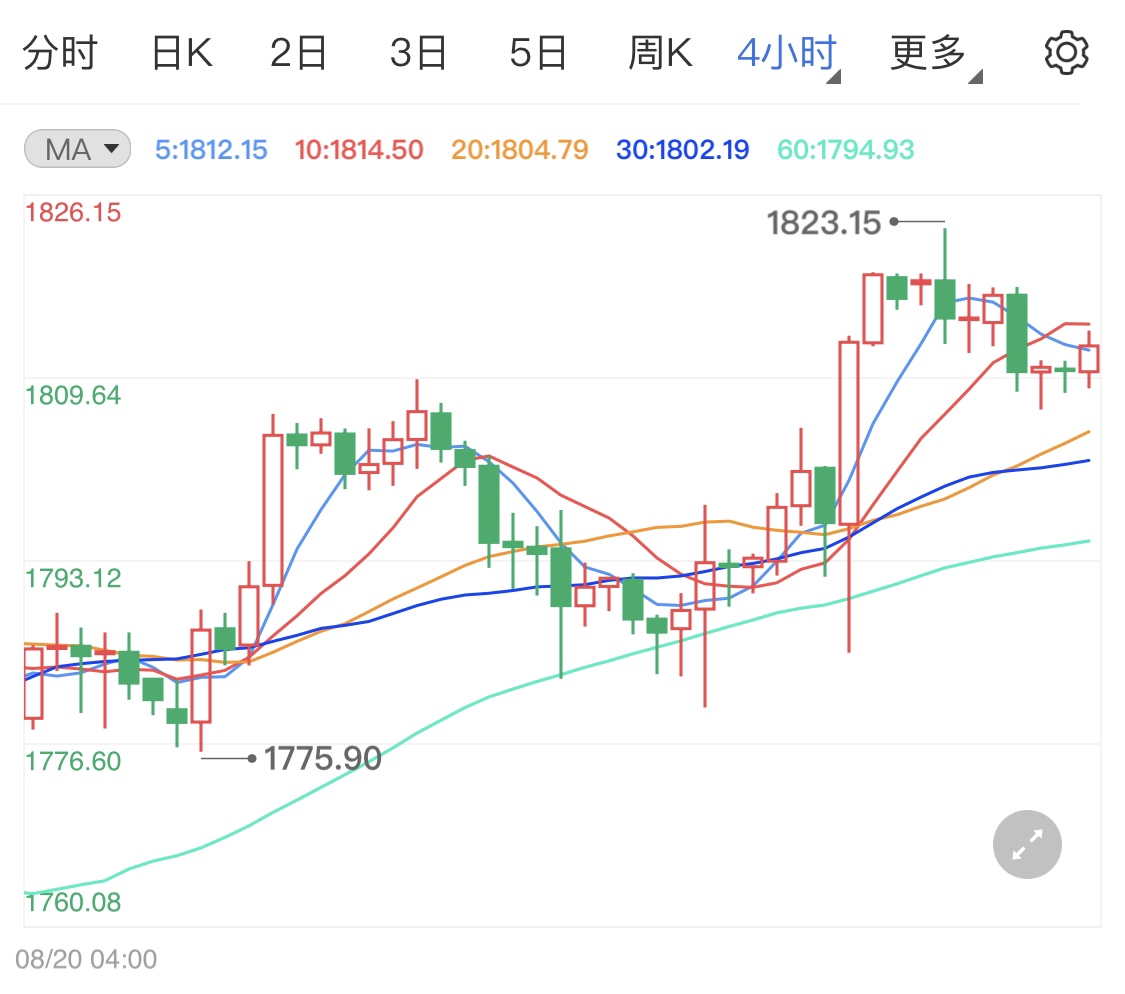Click the y-axis label 1809.64

[73, 395]
